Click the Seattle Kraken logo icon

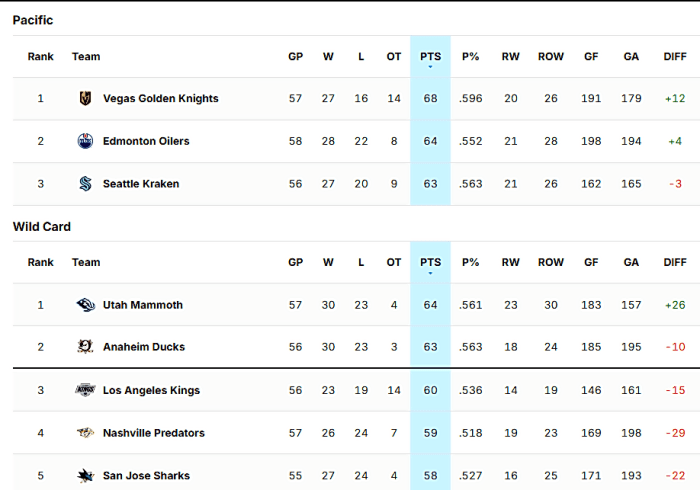click(x=85, y=183)
